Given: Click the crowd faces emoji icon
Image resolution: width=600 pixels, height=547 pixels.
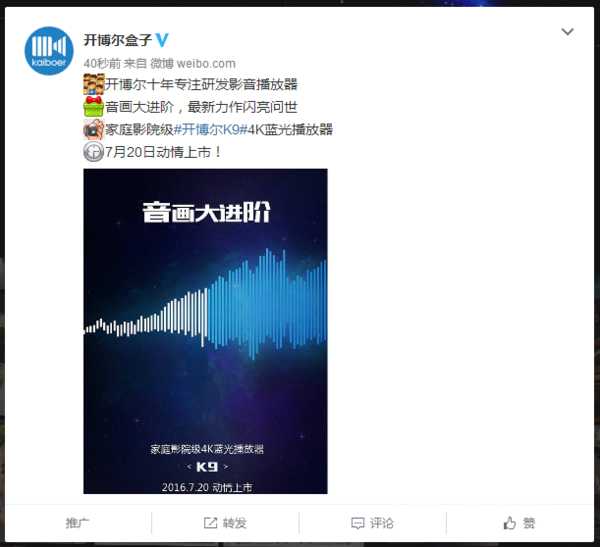Looking at the screenshot, I should 94,84.
